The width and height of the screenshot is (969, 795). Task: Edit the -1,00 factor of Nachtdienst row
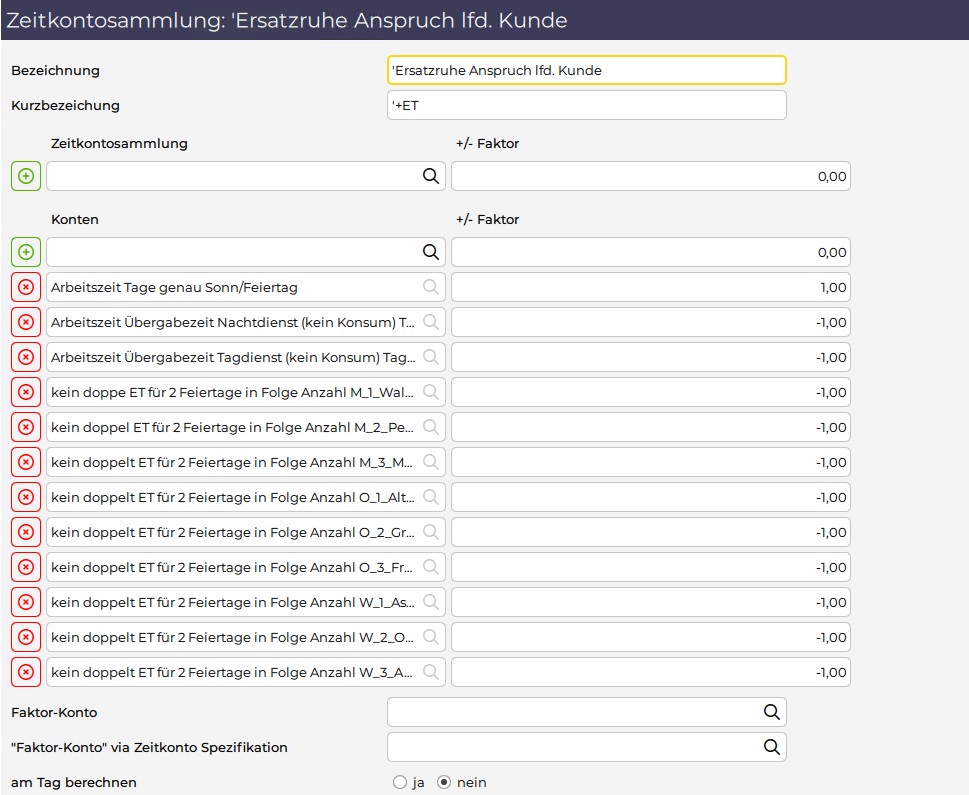651,322
